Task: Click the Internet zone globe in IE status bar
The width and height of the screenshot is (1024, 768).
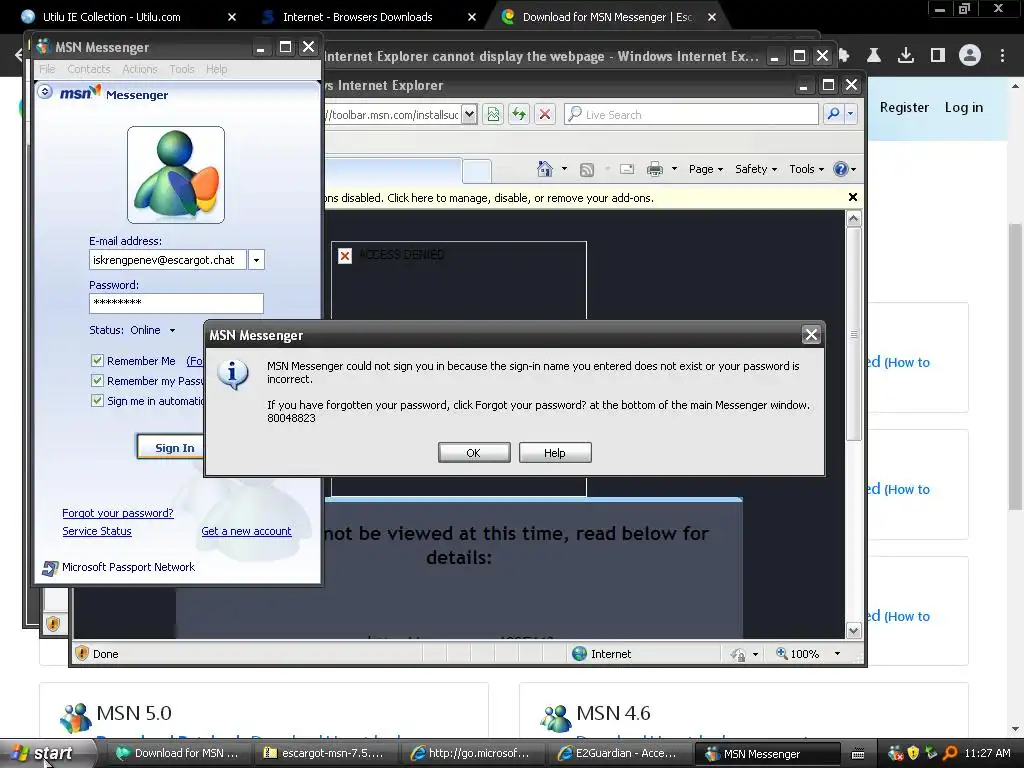Action: click(x=579, y=654)
